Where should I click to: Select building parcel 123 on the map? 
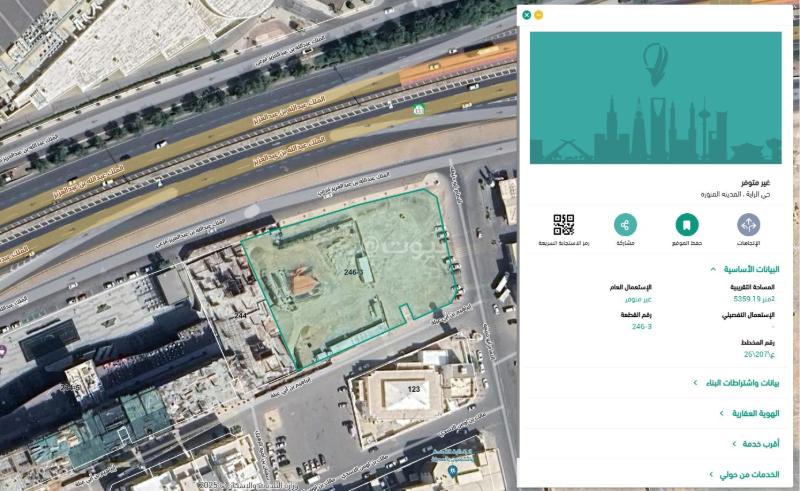point(413,388)
